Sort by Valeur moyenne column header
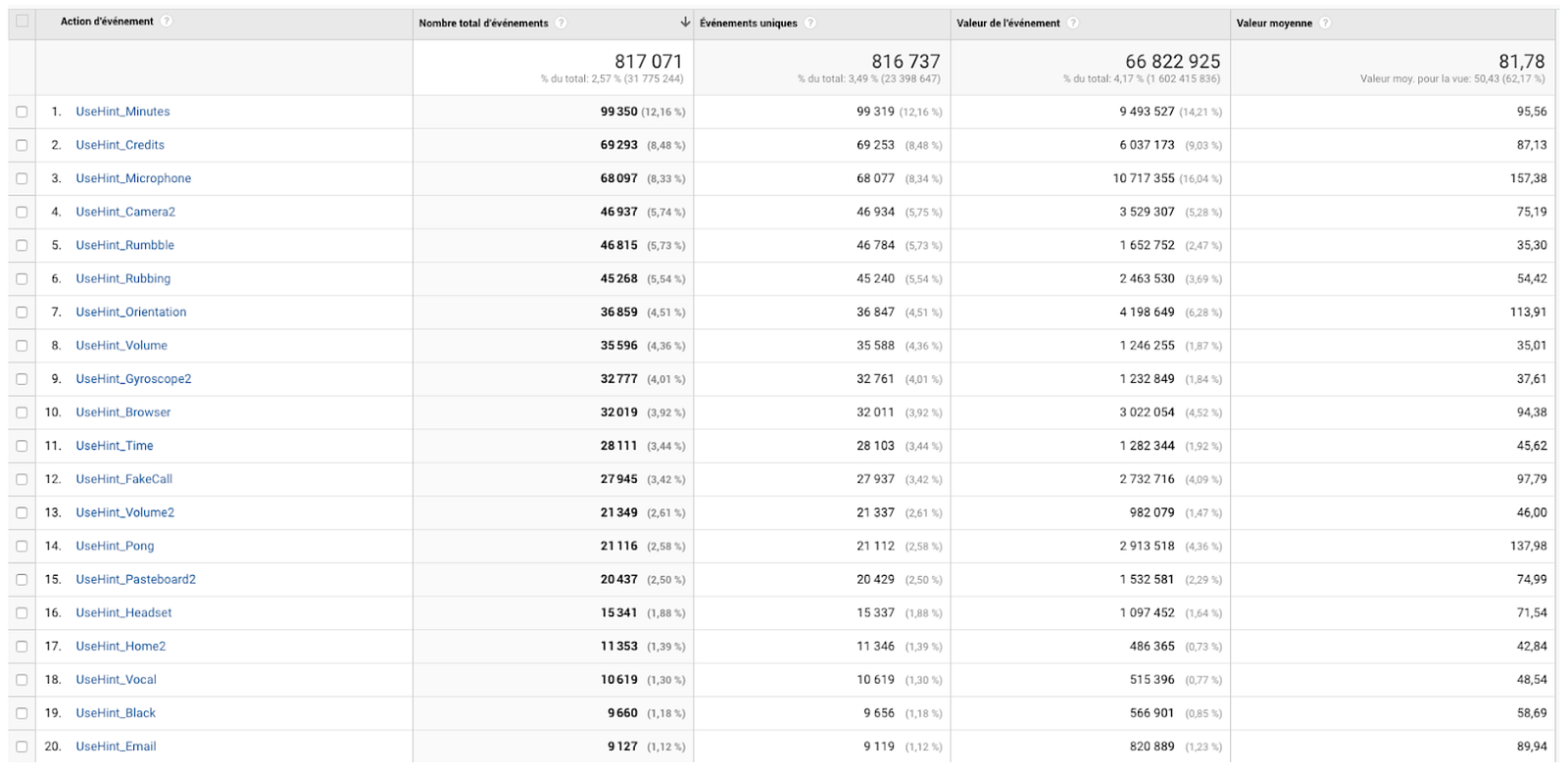This screenshot has height=772, width=1568. click(1274, 24)
